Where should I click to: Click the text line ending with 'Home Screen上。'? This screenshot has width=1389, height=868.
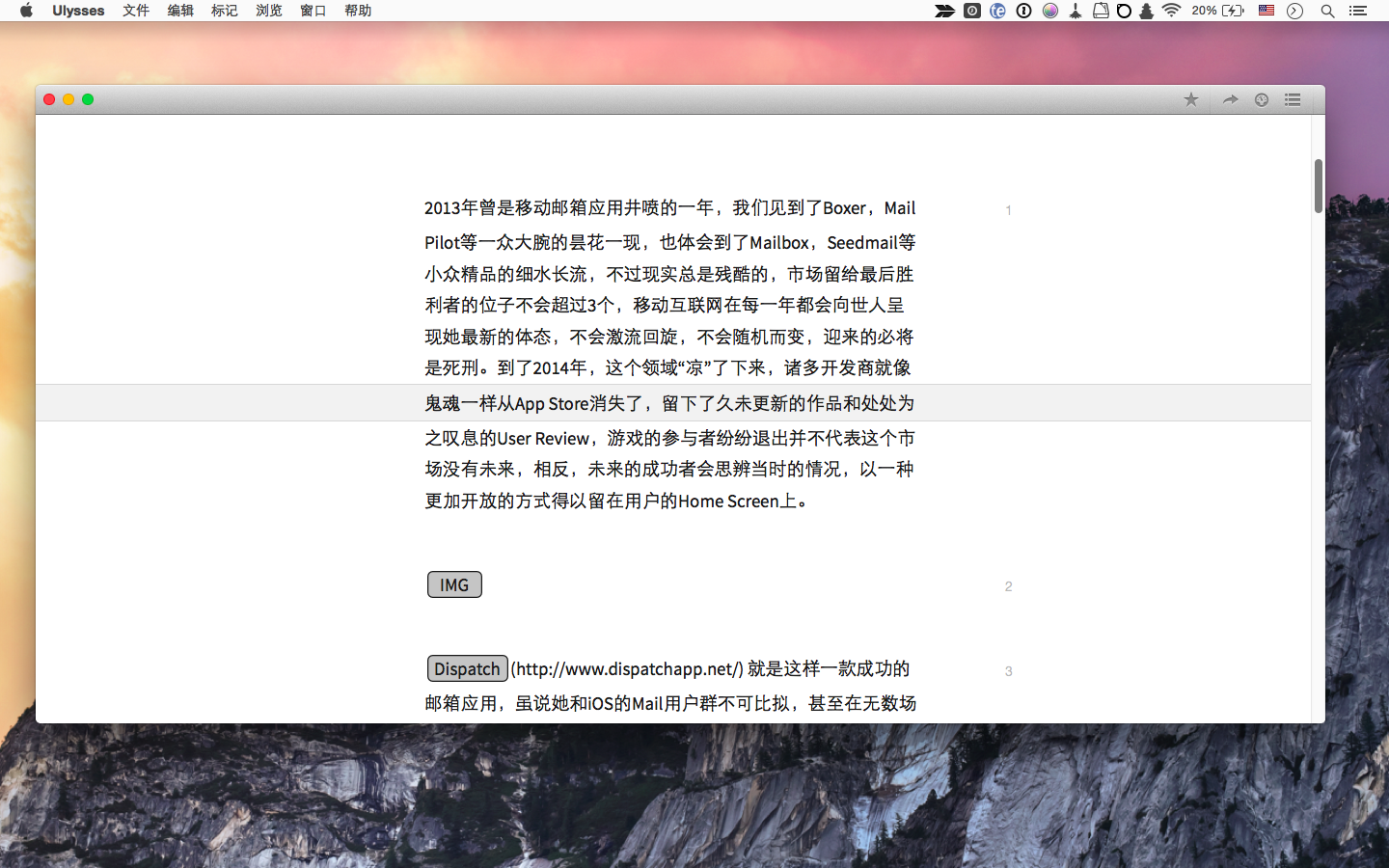[x=616, y=501]
